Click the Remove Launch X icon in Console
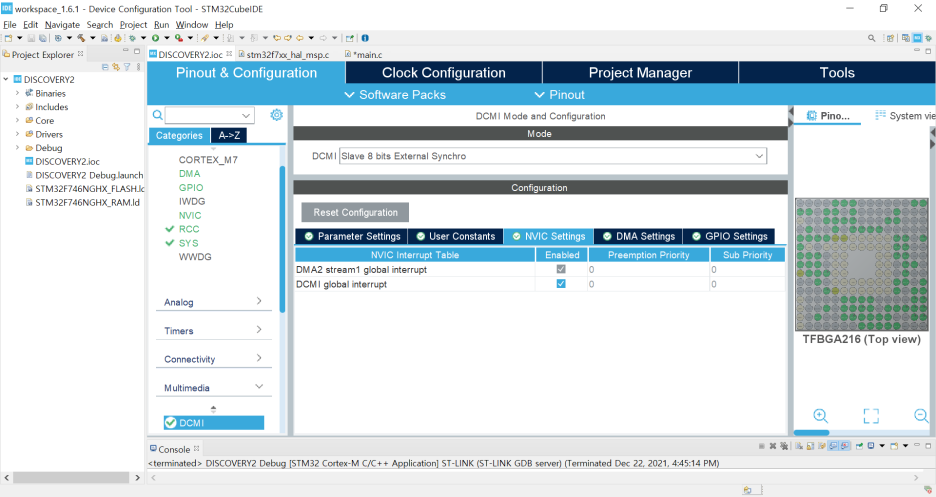This screenshot has height=497, width=936. pyautogui.click(x=772, y=446)
